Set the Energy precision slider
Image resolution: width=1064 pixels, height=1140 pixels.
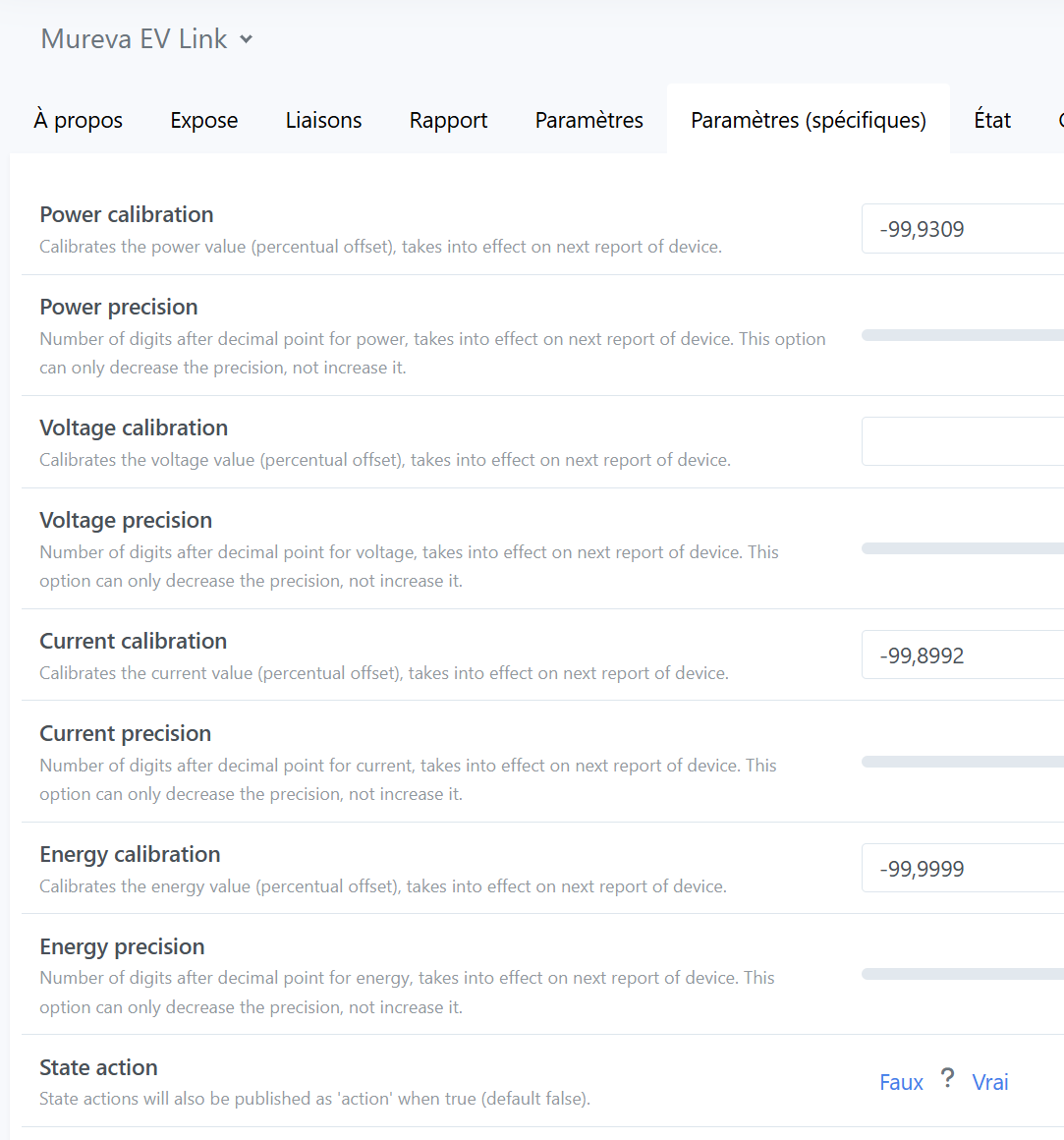[x=963, y=974]
